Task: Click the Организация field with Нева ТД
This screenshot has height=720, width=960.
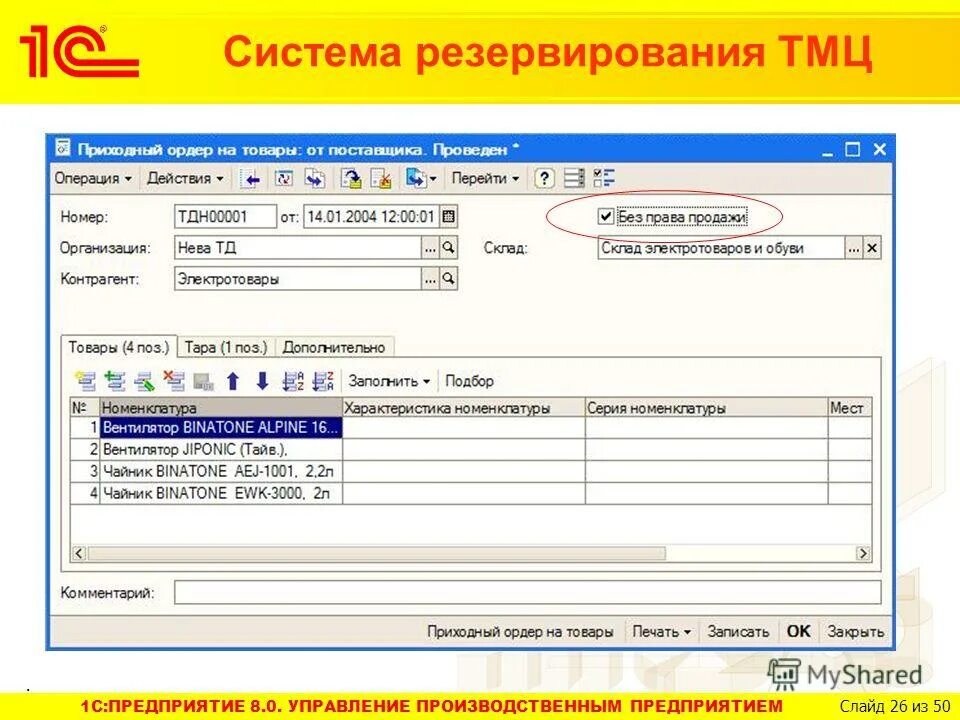Action: click(298, 248)
